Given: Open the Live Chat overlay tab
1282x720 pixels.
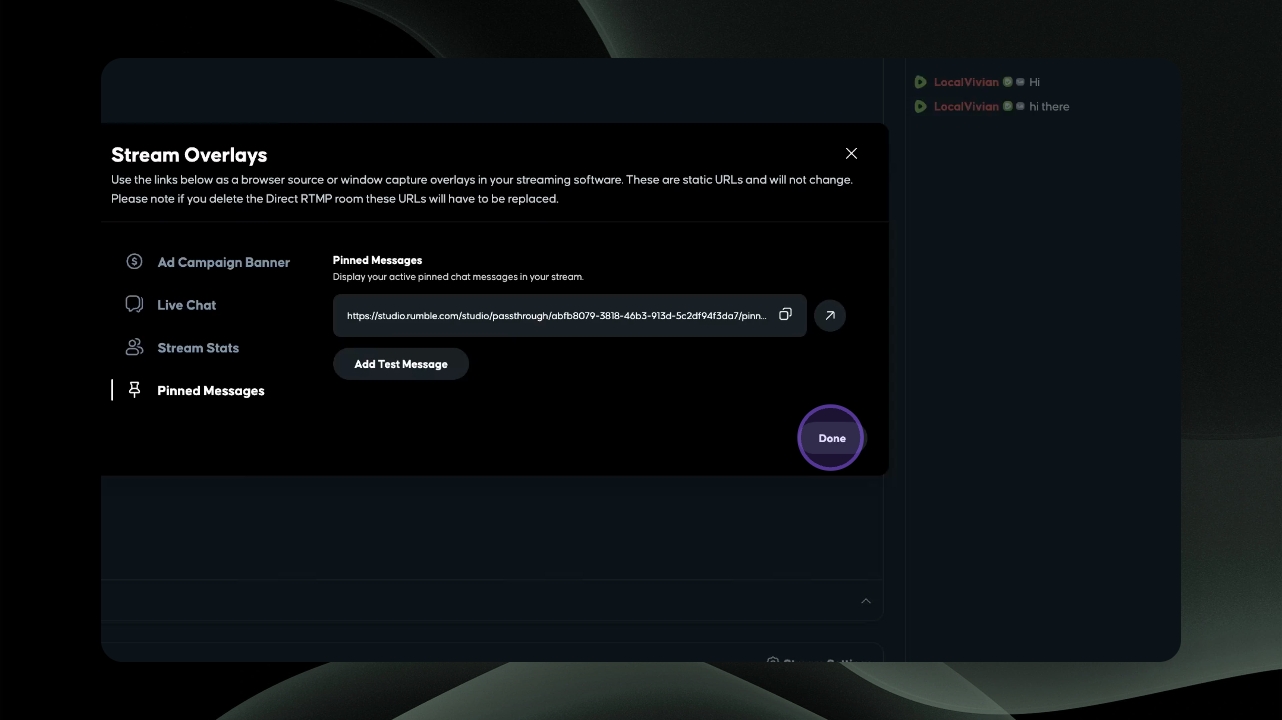Looking at the screenshot, I should point(171,305).
